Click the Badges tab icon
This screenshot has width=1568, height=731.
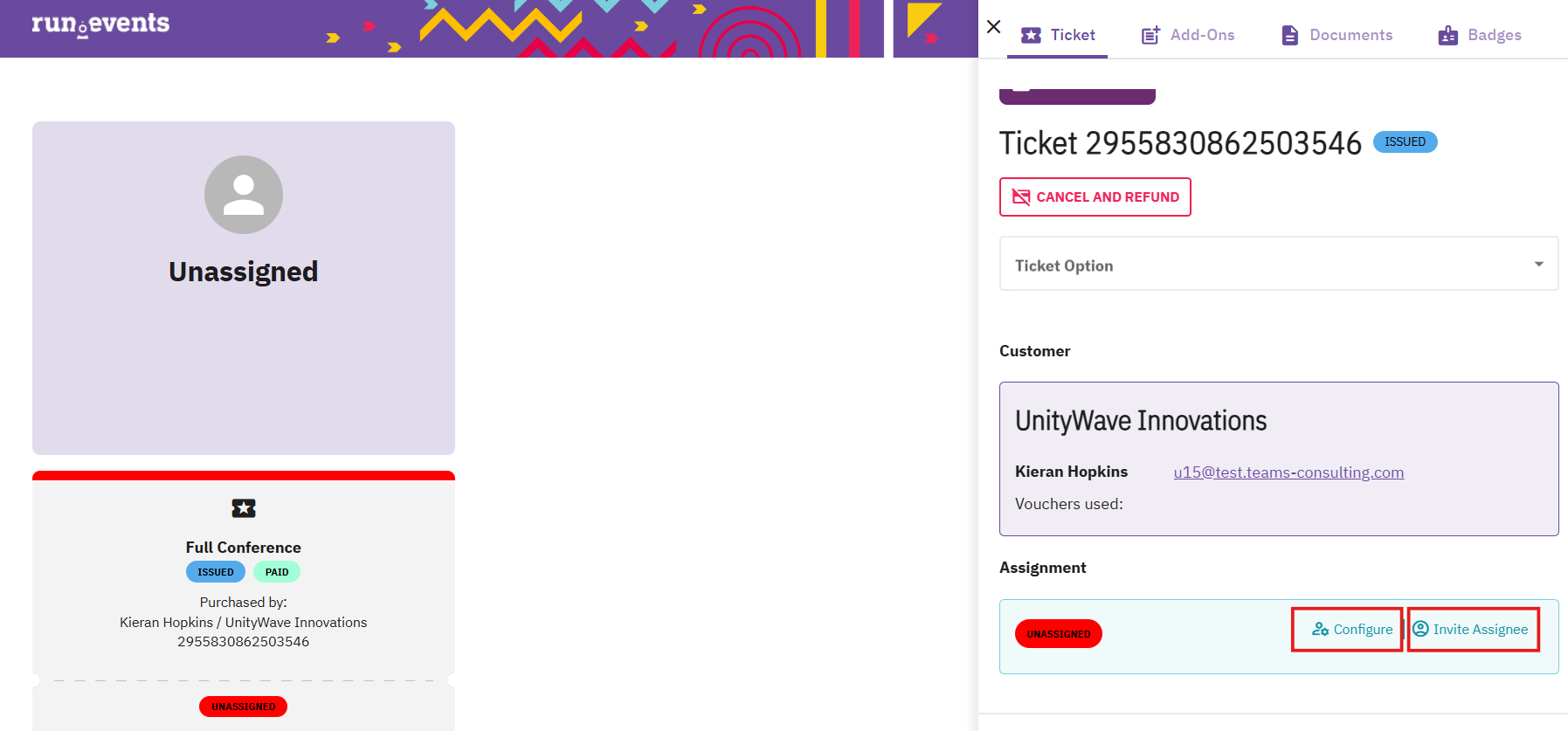(1447, 35)
